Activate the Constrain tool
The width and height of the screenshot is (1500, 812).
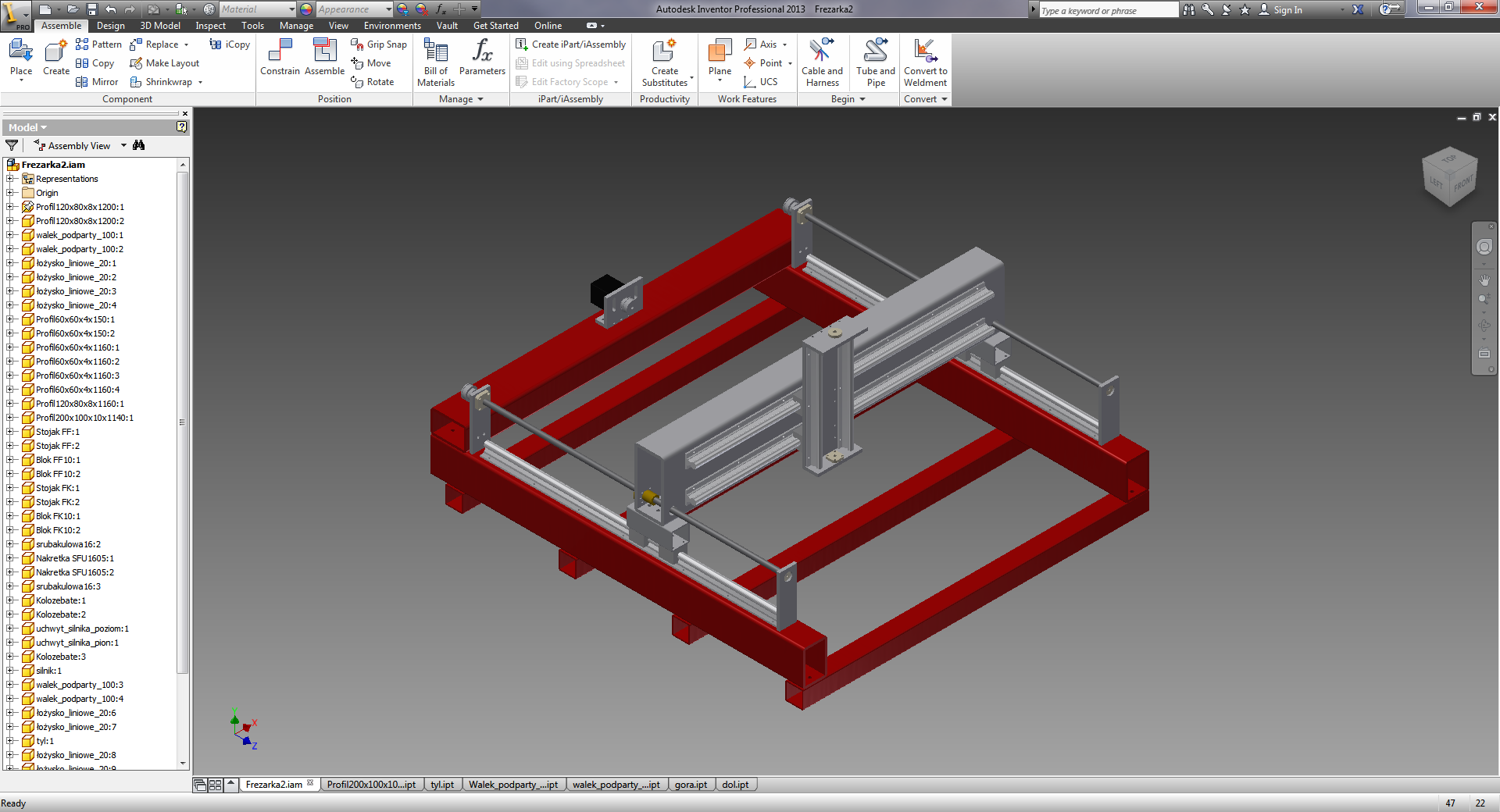[280, 57]
